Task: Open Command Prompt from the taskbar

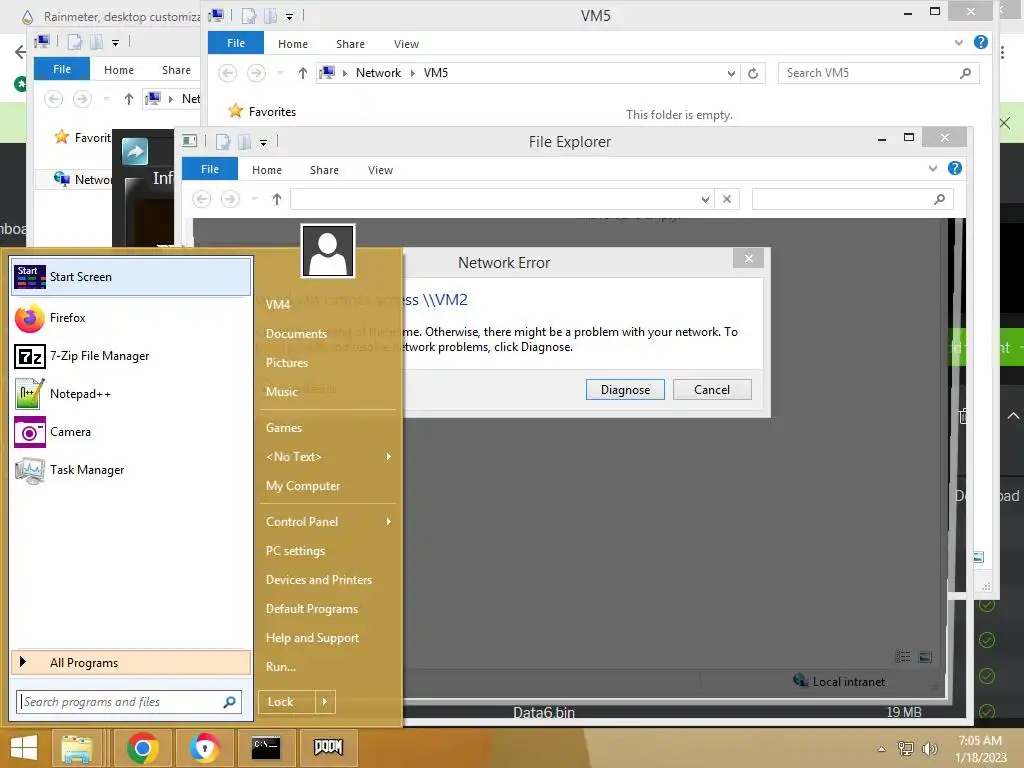Action: 266,748
